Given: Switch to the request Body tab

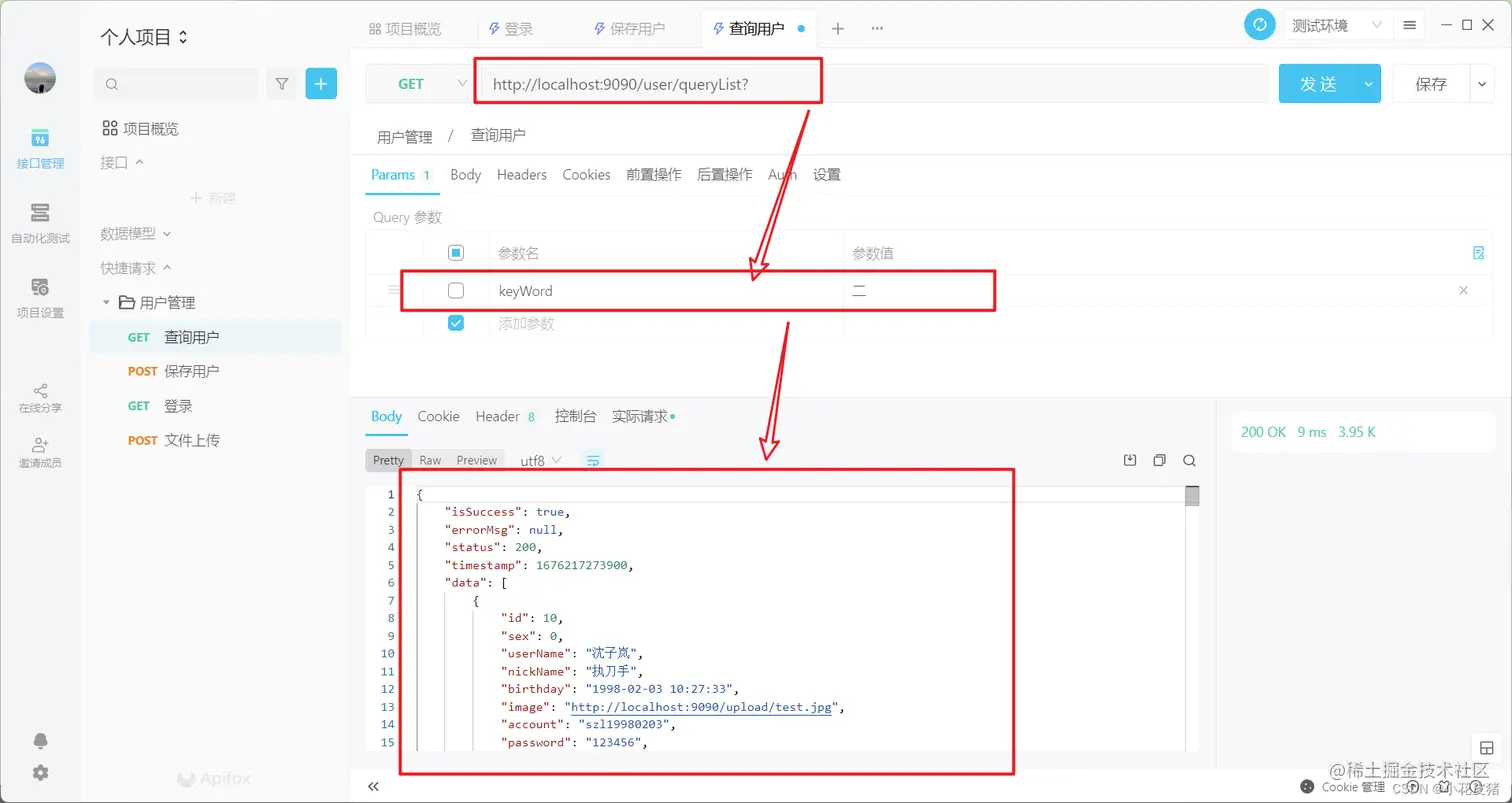Looking at the screenshot, I should [465, 174].
